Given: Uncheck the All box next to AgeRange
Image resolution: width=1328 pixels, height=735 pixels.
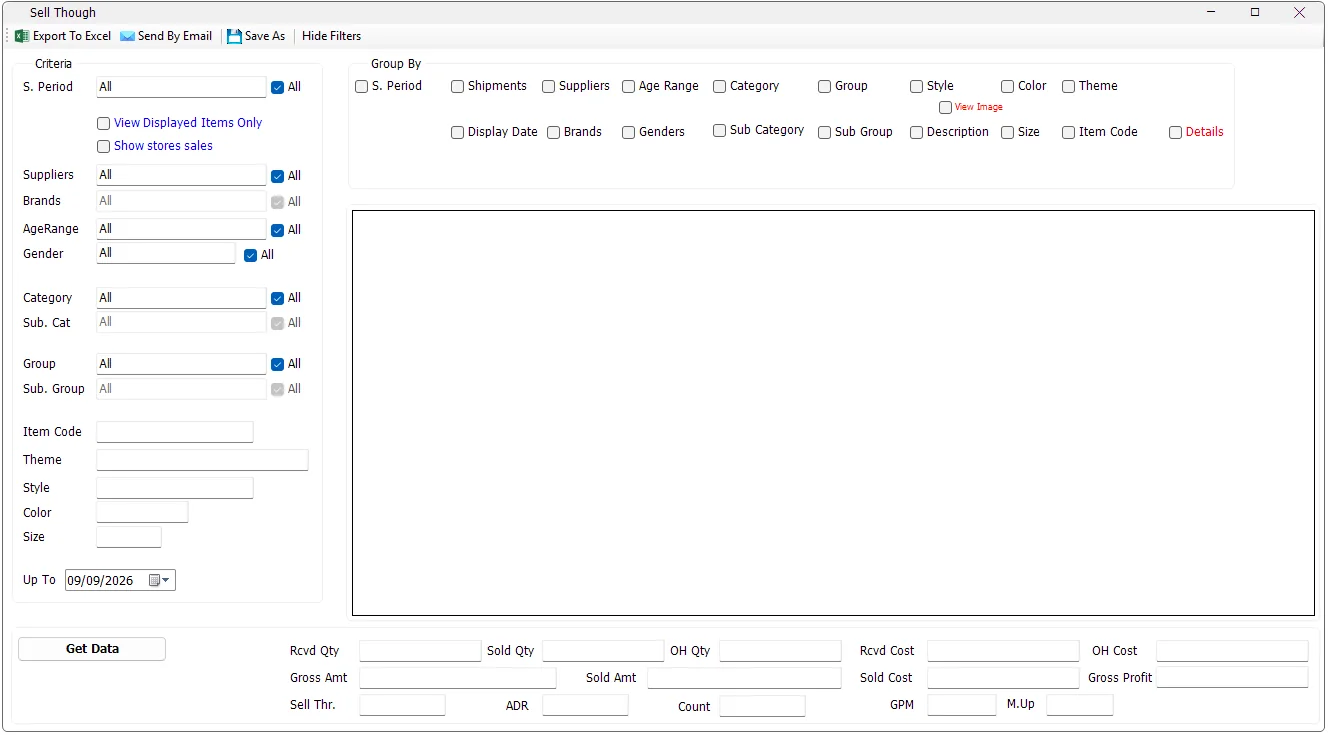Looking at the screenshot, I should coord(278,231).
